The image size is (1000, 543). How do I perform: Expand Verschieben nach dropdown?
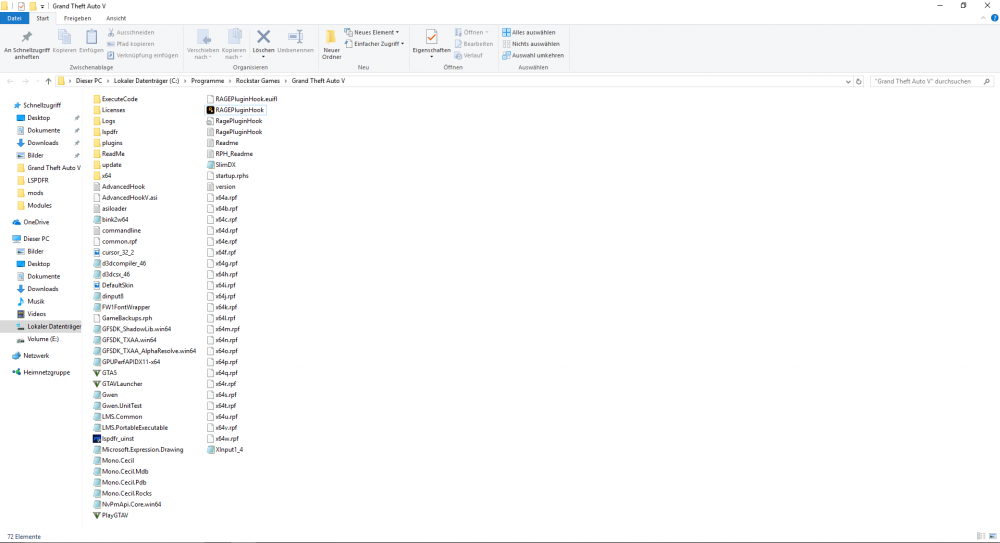(x=203, y=57)
